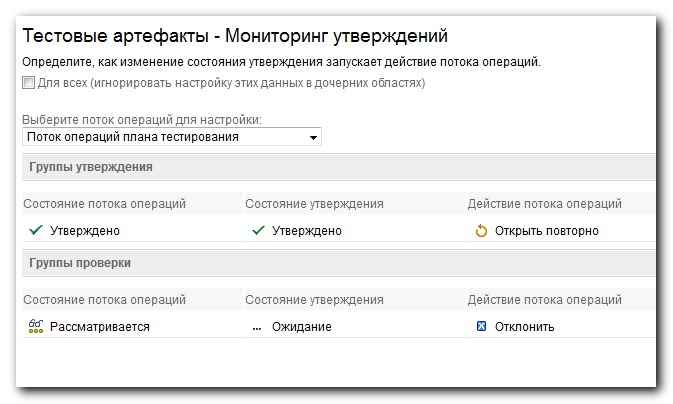
Task: Click the orange reopen arrow icon
Action: (x=481, y=231)
